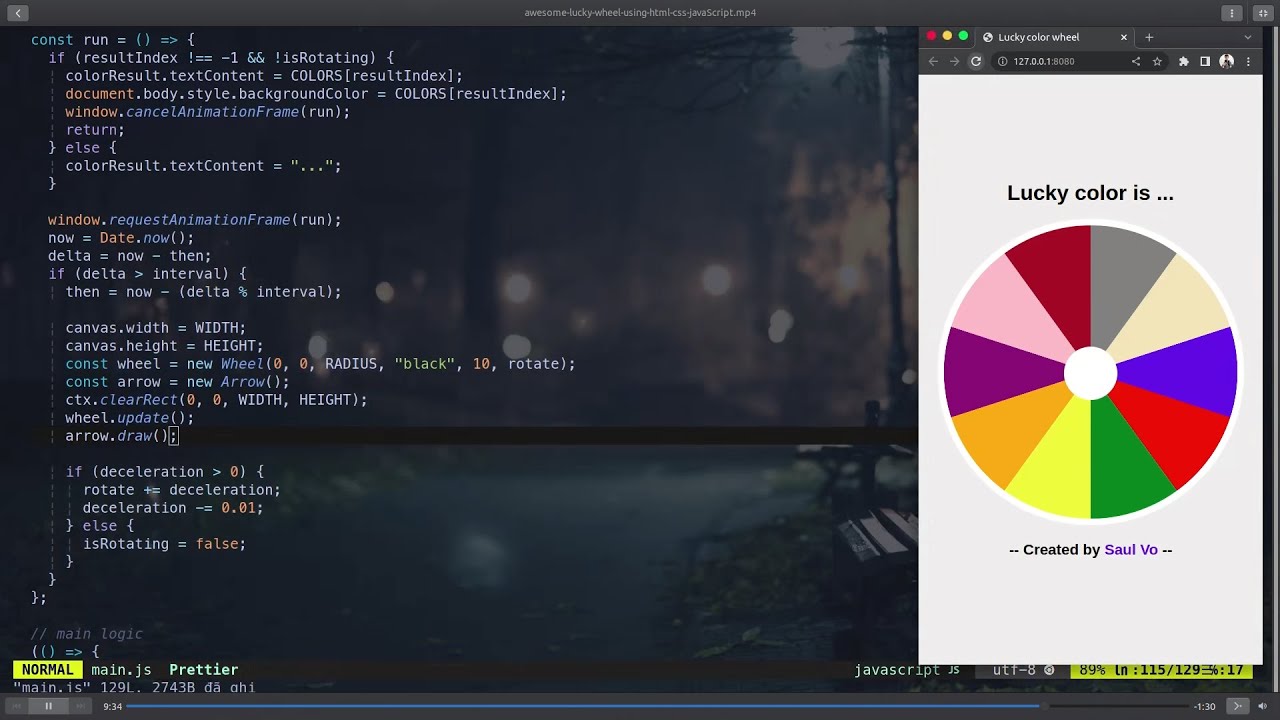View site information icon in address bar
This screenshot has height=720, width=1280.
(1002, 61)
